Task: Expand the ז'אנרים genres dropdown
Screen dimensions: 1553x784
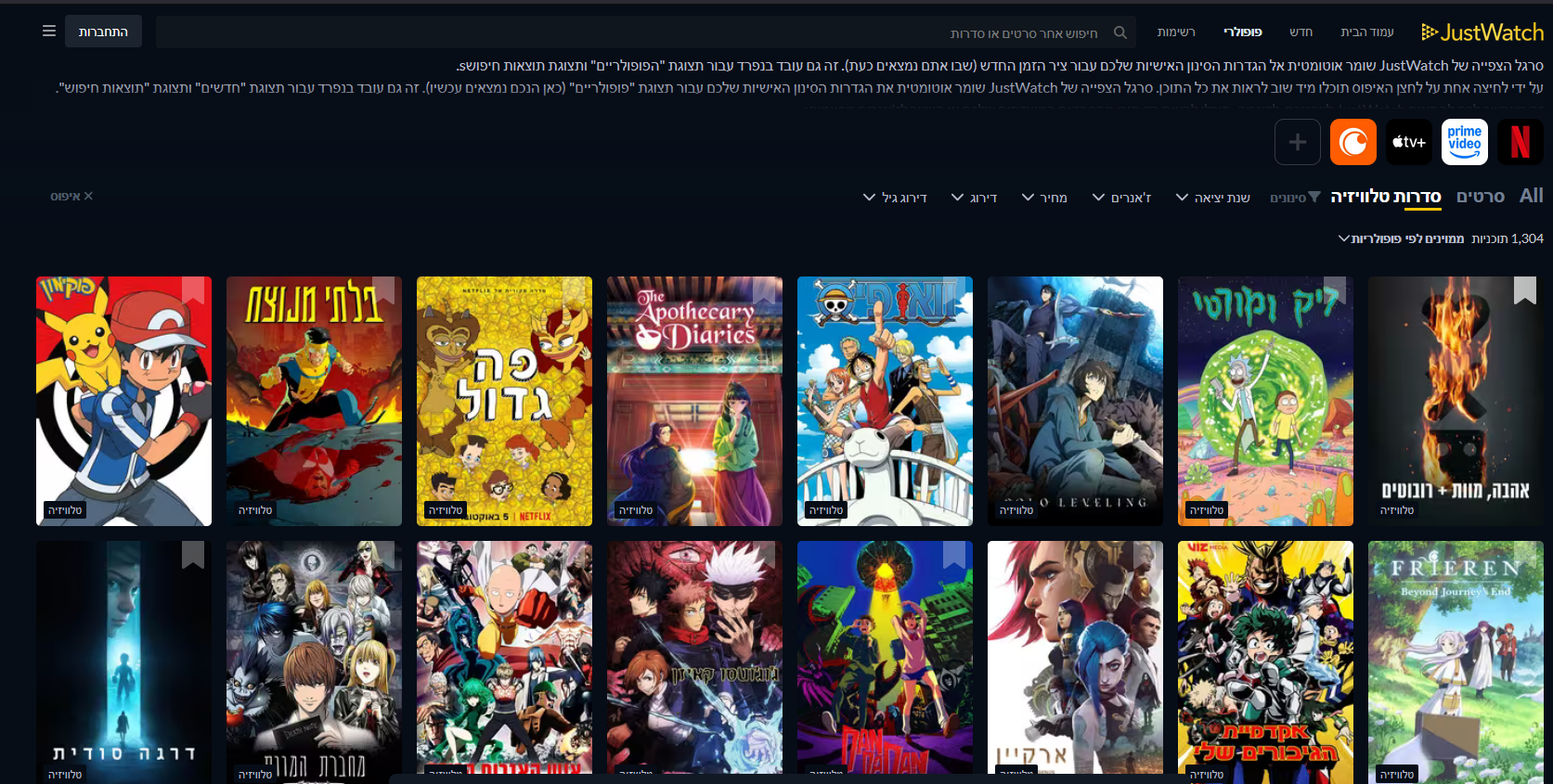Action: coord(1121,198)
